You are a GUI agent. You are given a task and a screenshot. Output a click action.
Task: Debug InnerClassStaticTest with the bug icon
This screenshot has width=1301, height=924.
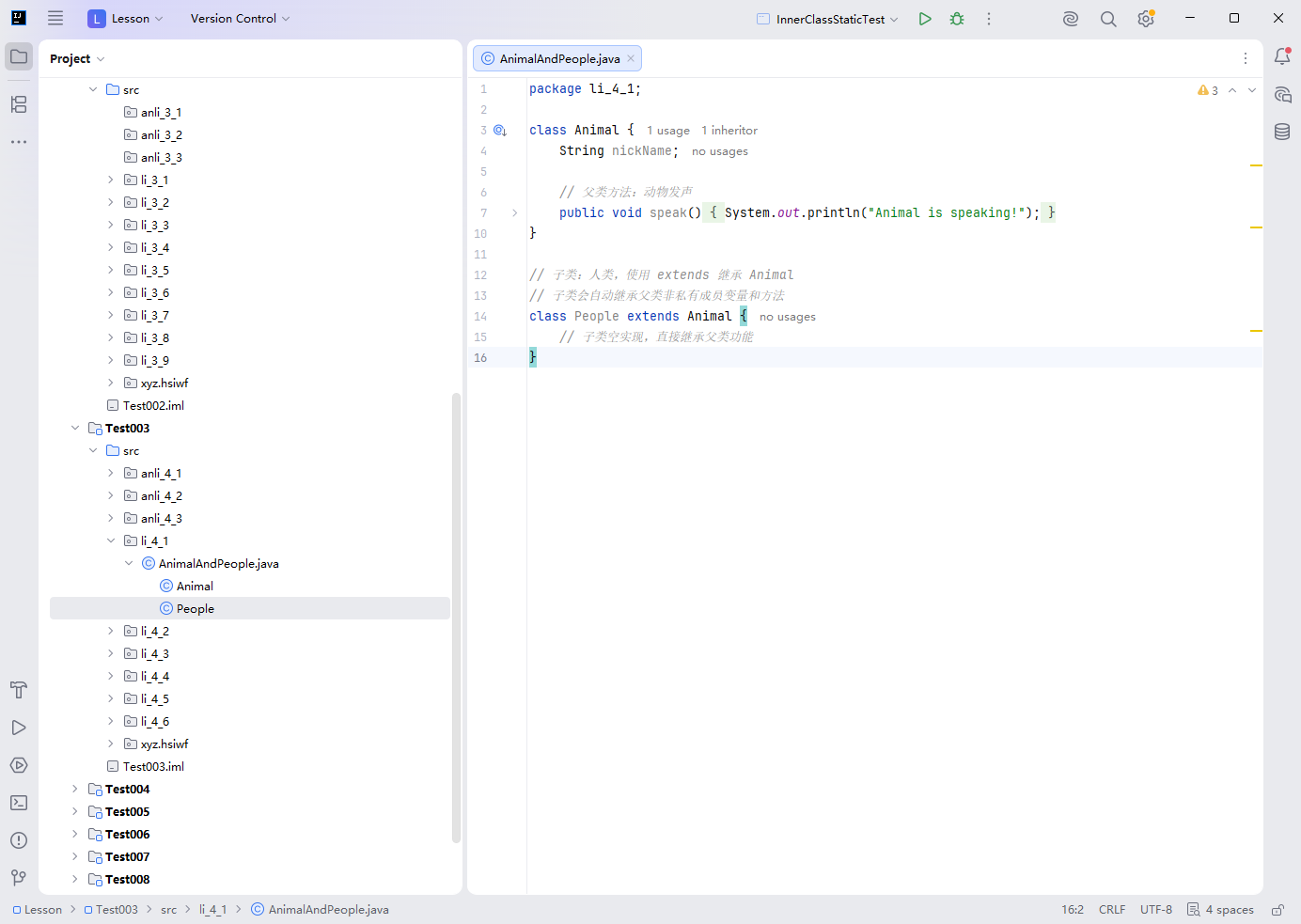(x=957, y=19)
